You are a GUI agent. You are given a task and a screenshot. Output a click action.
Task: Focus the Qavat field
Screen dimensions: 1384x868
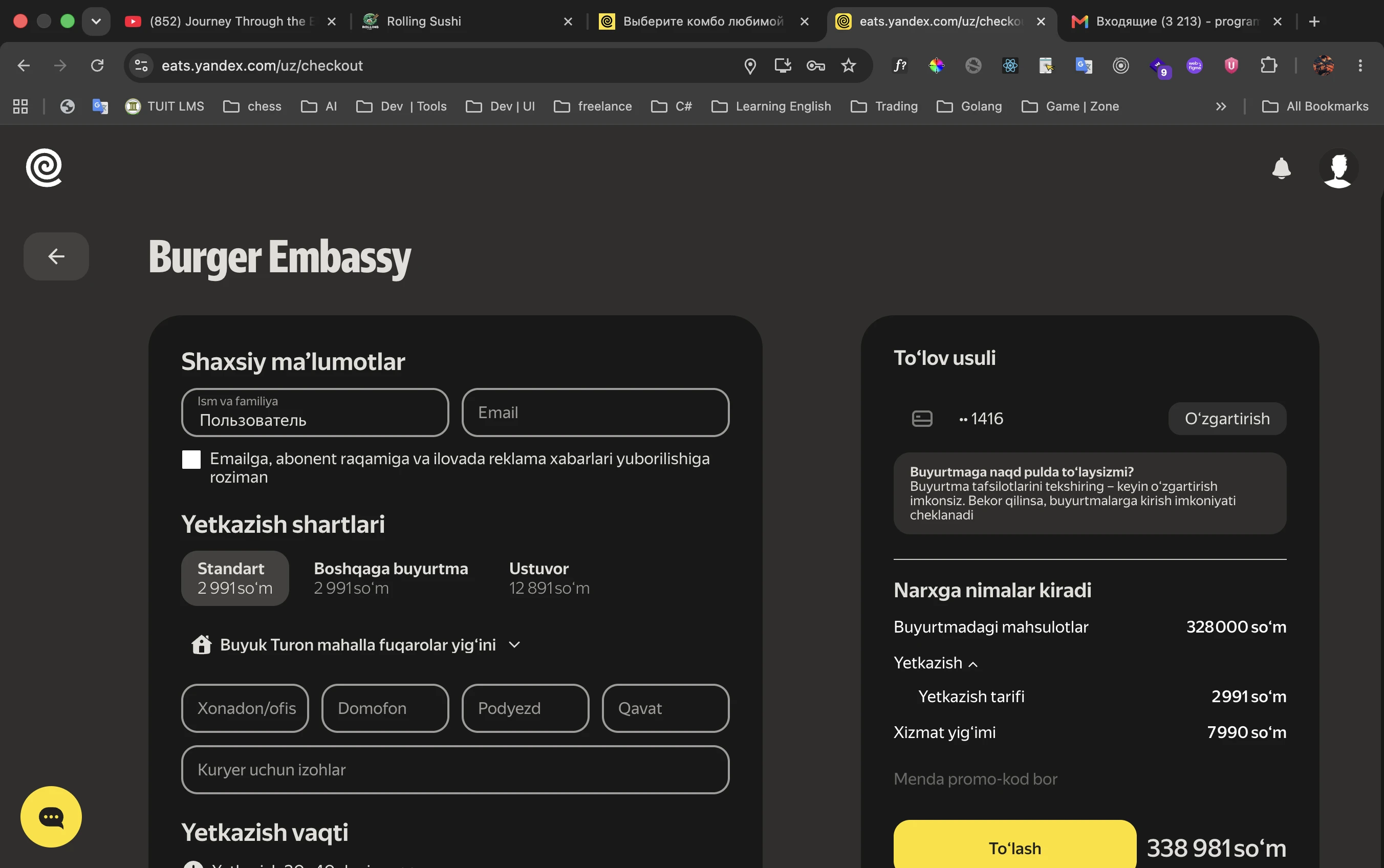(665, 708)
